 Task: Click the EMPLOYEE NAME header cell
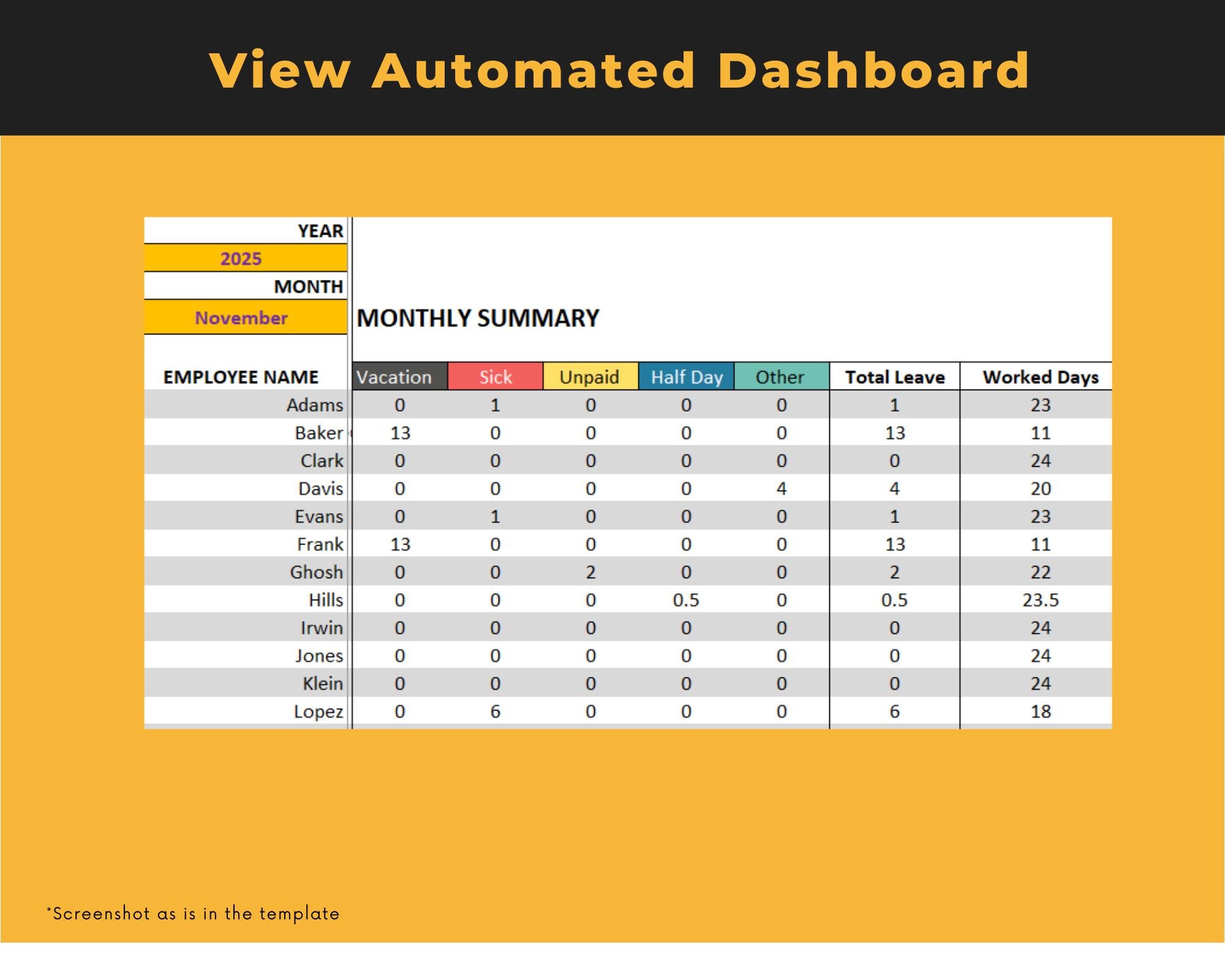245,377
